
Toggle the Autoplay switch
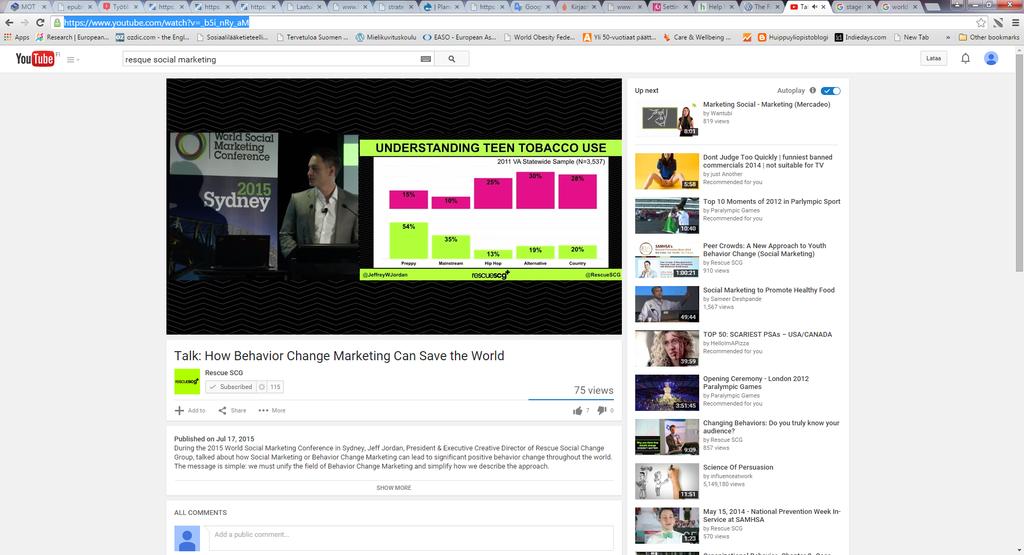831,91
